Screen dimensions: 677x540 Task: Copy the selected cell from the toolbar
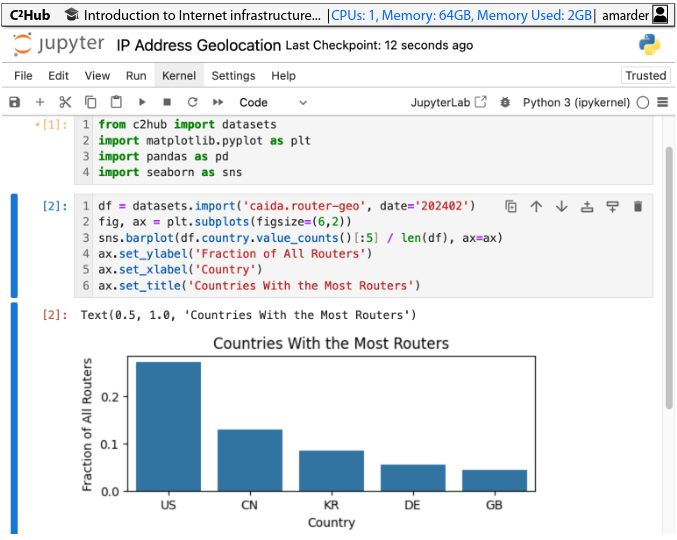click(x=90, y=102)
